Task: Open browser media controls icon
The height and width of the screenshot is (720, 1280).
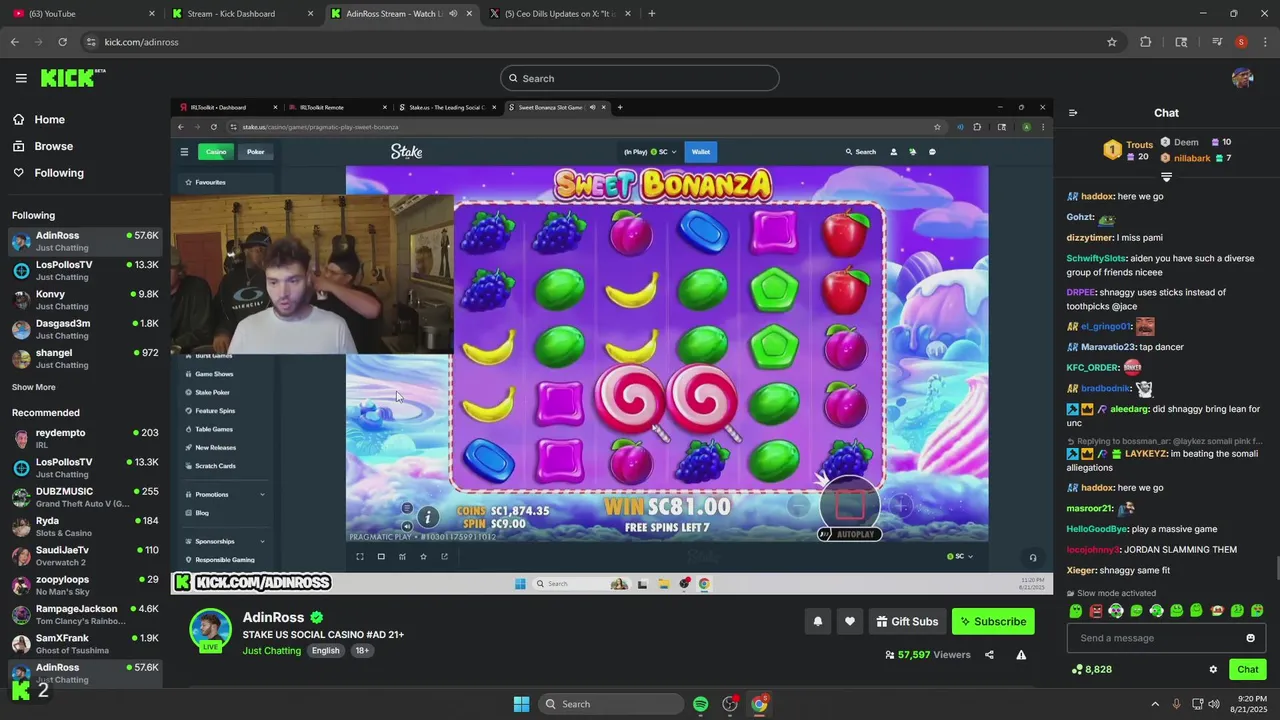Action: coord(1217,42)
